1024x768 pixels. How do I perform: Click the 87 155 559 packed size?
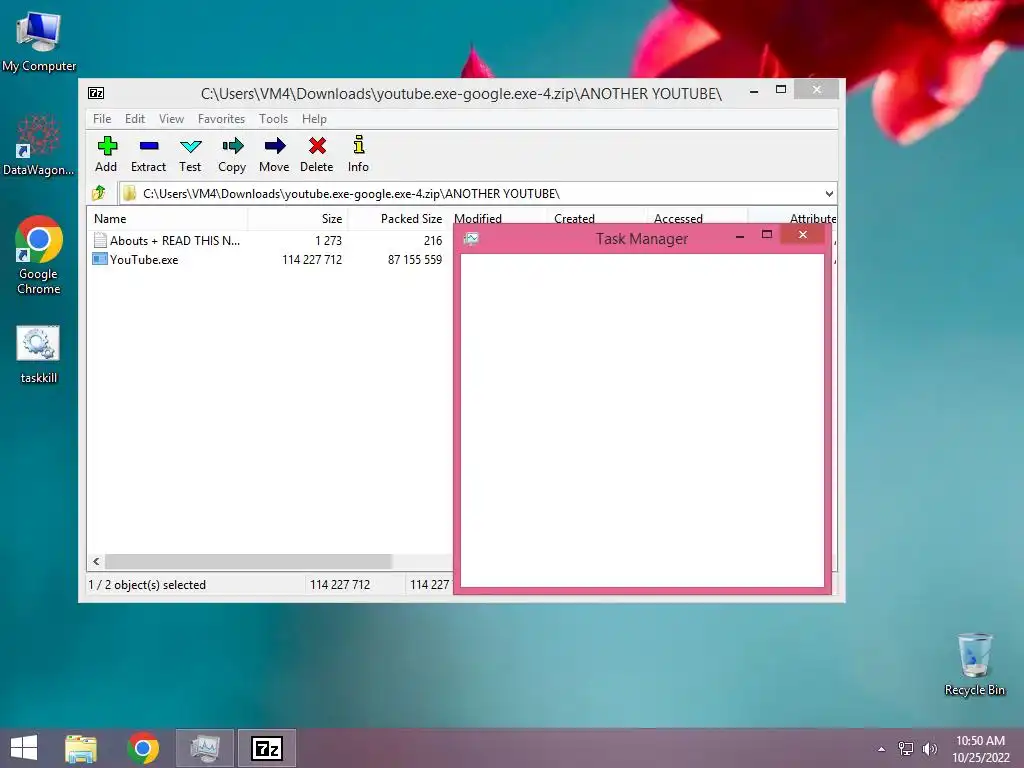click(x=415, y=259)
